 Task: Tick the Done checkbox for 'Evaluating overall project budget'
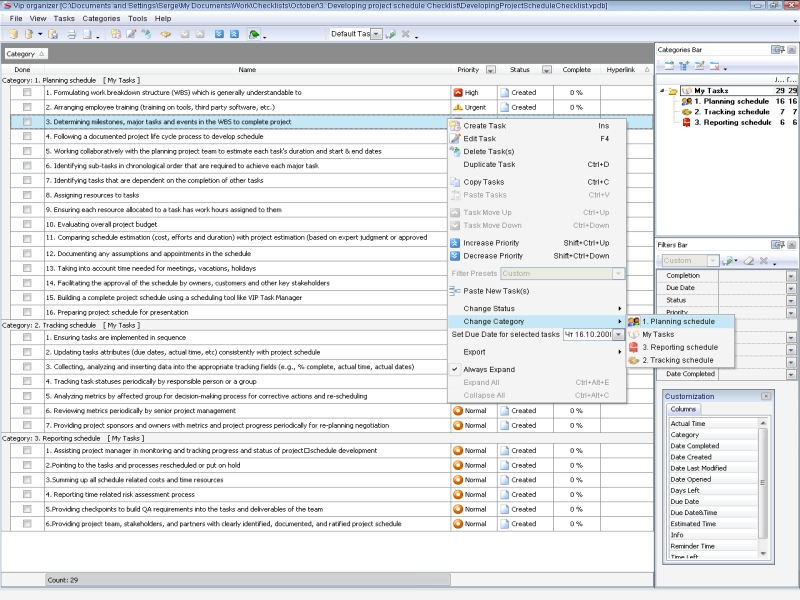[x=27, y=225]
